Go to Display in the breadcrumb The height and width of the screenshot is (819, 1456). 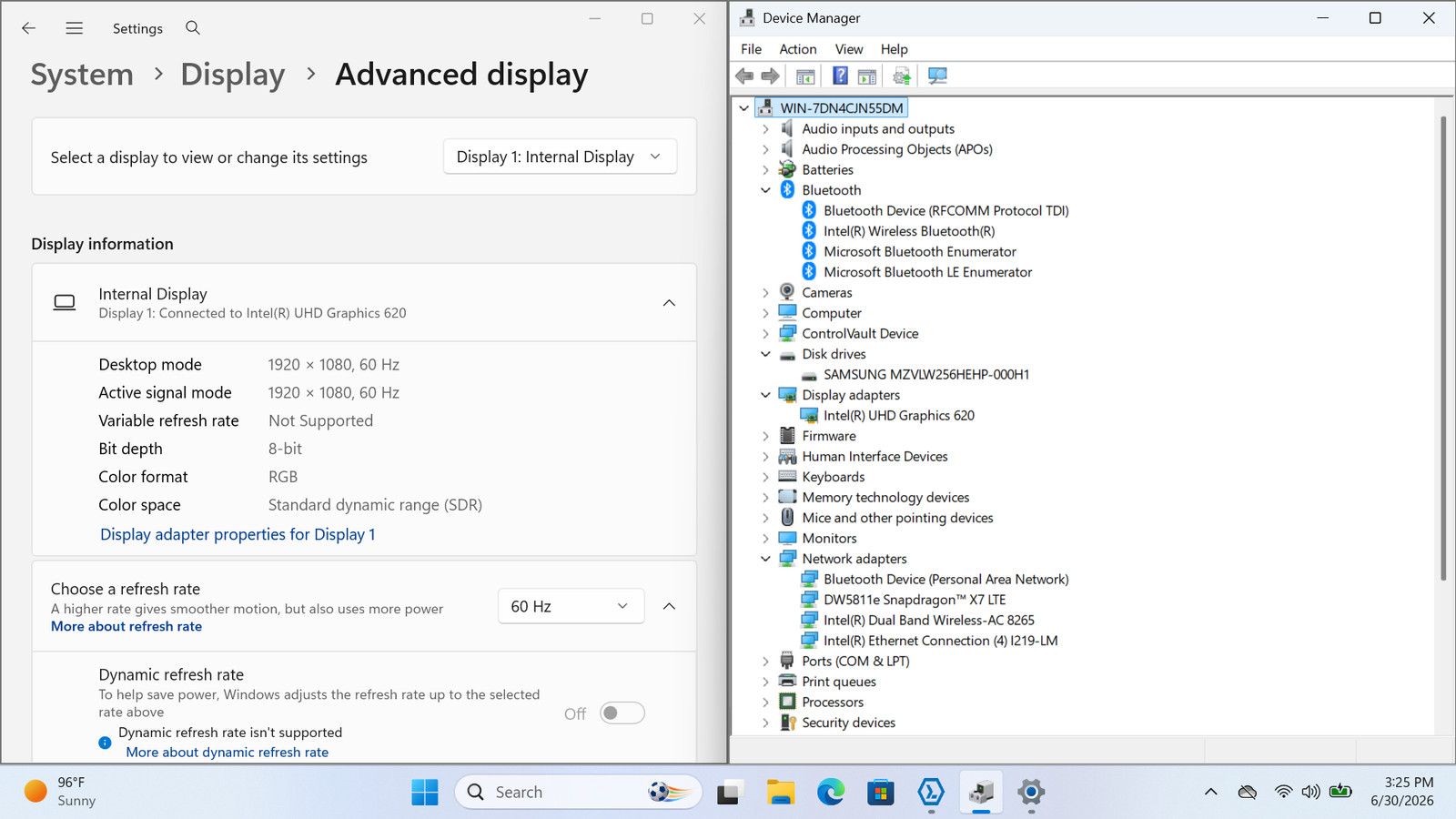tap(233, 75)
